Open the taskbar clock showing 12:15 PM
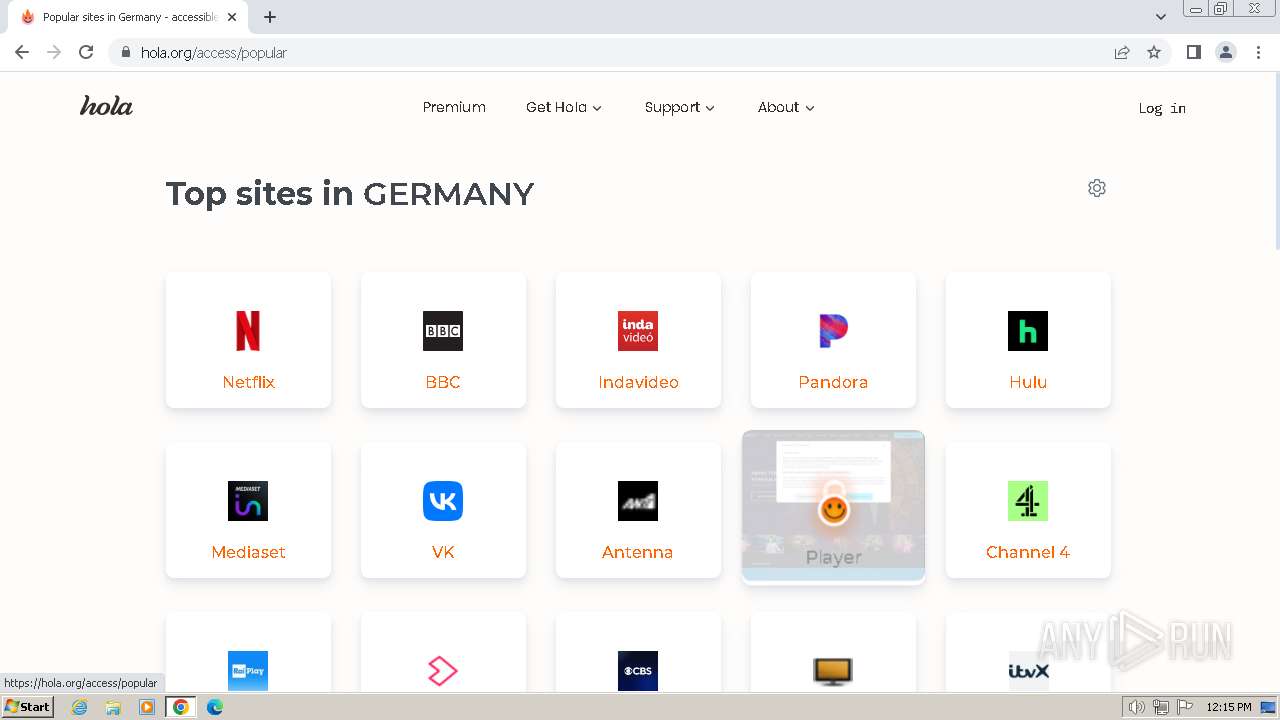Screen dimensions: 1280x720 [1229, 707]
